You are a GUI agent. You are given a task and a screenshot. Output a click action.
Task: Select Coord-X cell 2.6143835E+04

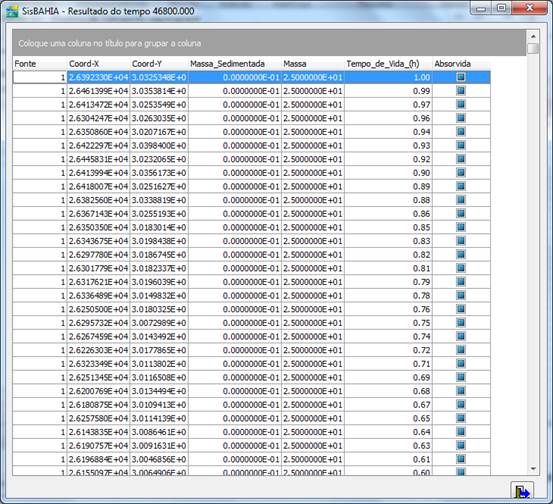[98, 432]
